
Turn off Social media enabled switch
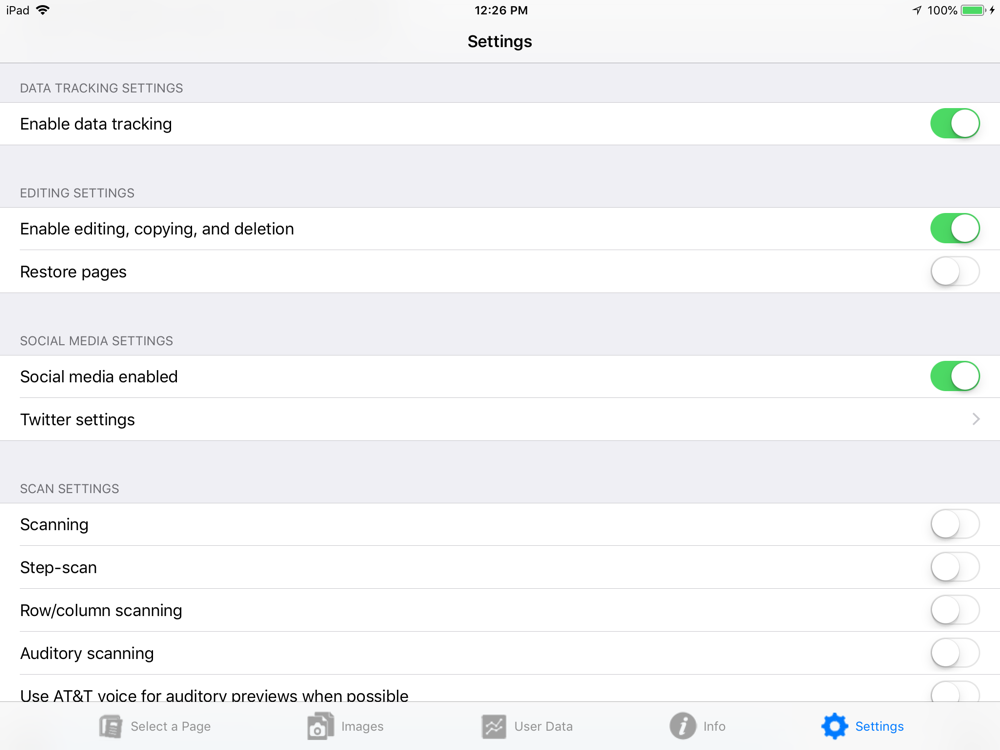(x=955, y=376)
